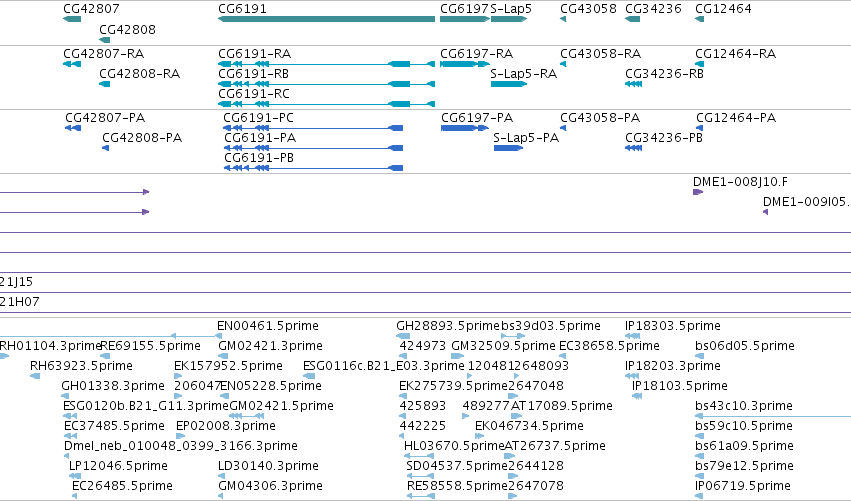Click the EN00461.5prime EST label
This screenshot has width=851, height=501.
(268, 326)
